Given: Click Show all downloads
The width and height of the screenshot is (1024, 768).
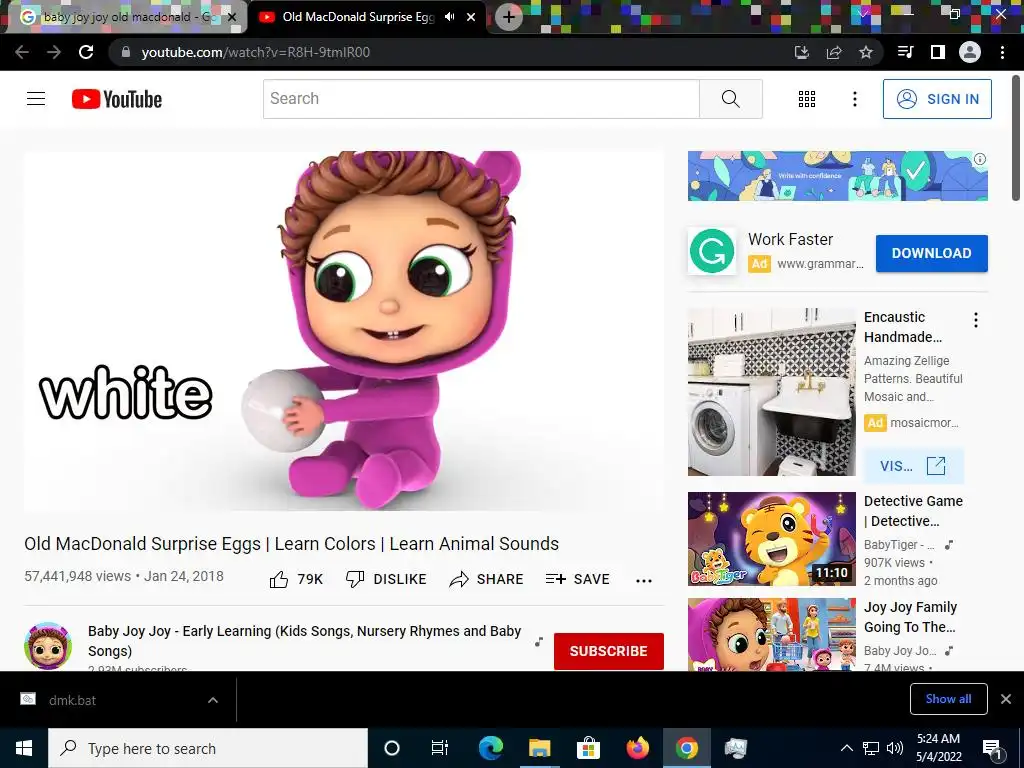Looking at the screenshot, I should pos(948,699).
